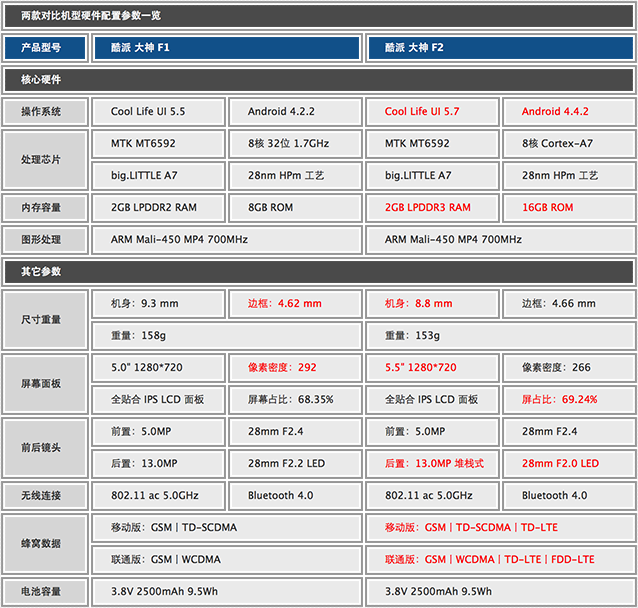Click the "Android 4.2.2" cell
Image resolution: width=638 pixels, height=608 pixels.
pyautogui.click(x=295, y=112)
